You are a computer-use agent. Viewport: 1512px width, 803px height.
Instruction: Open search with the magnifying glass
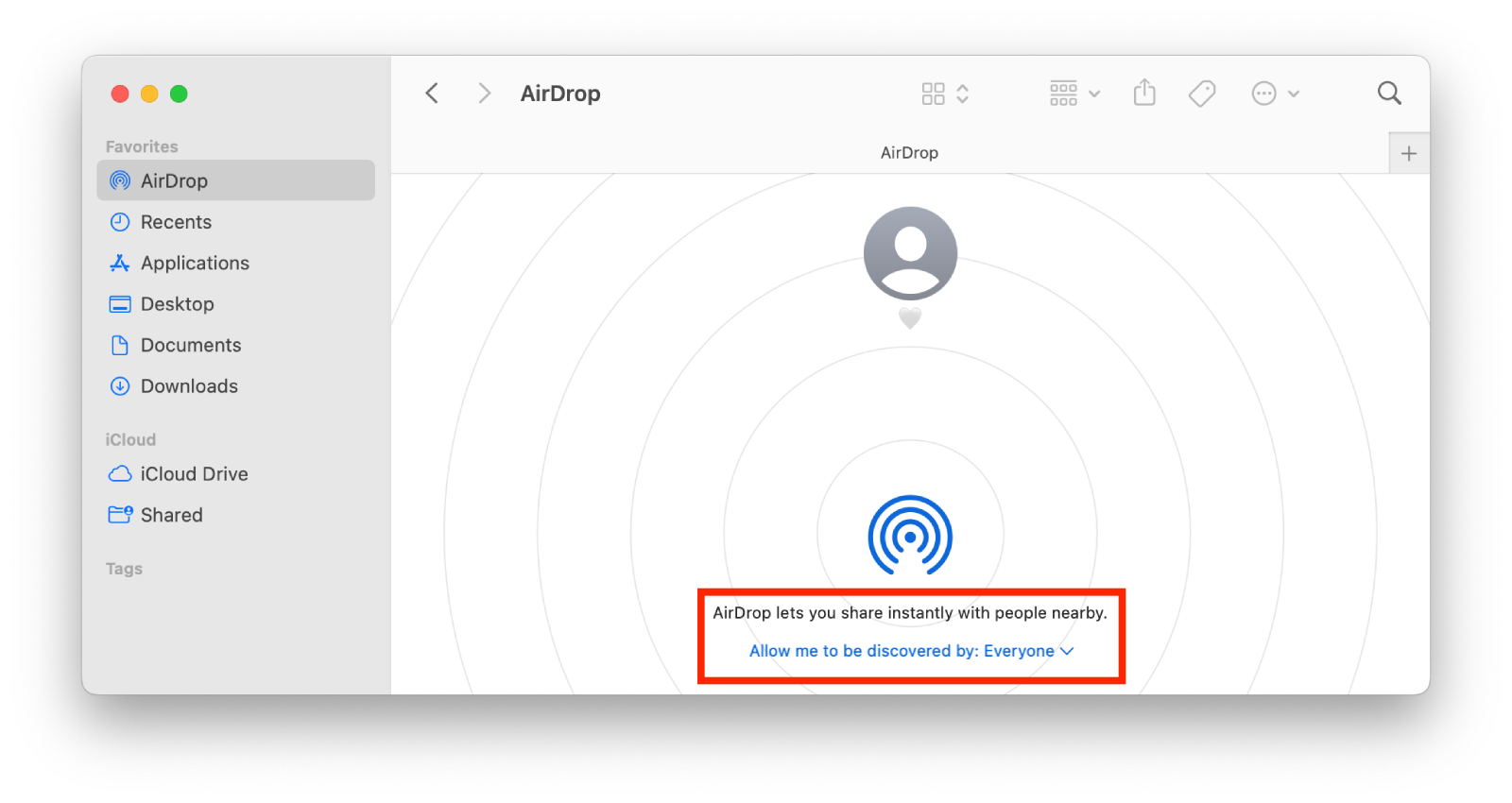1389,93
